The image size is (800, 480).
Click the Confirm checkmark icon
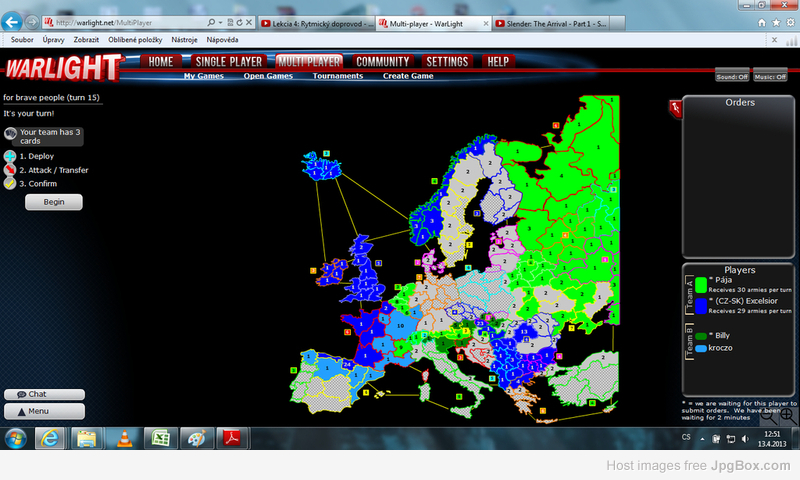point(10,184)
